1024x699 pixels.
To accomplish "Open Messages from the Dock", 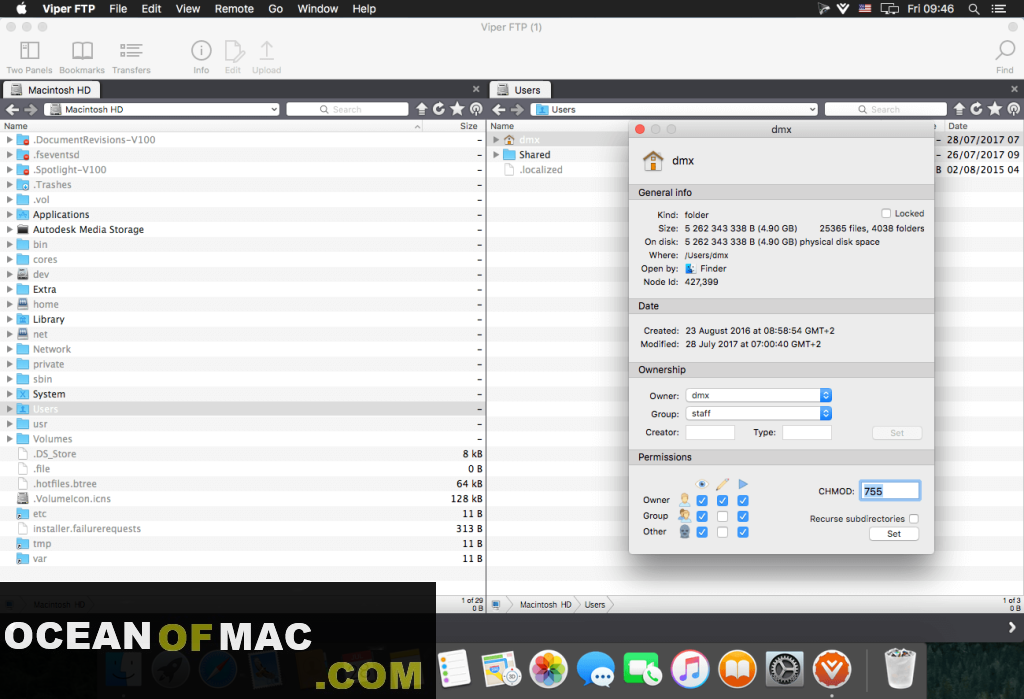I will 596,669.
